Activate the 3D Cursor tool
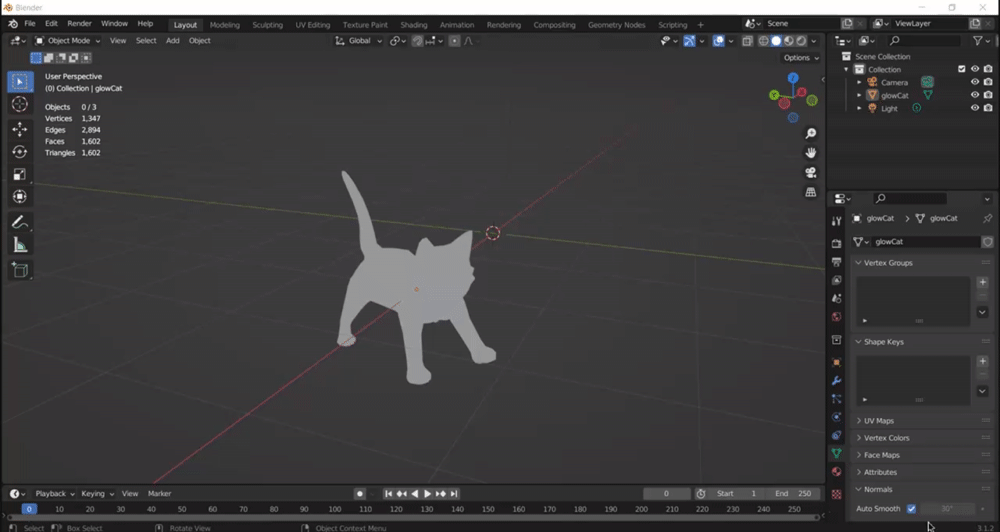The width and height of the screenshot is (1000, 532). (20, 104)
